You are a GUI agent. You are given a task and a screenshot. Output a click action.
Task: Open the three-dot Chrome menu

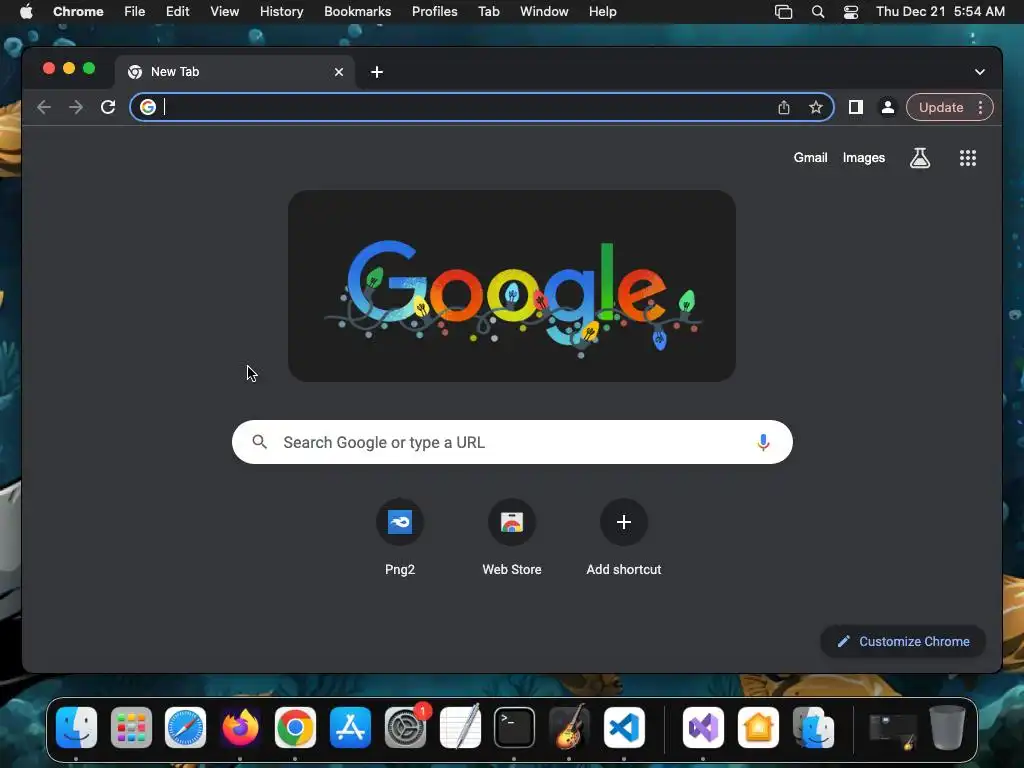click(x=980, y=107)
